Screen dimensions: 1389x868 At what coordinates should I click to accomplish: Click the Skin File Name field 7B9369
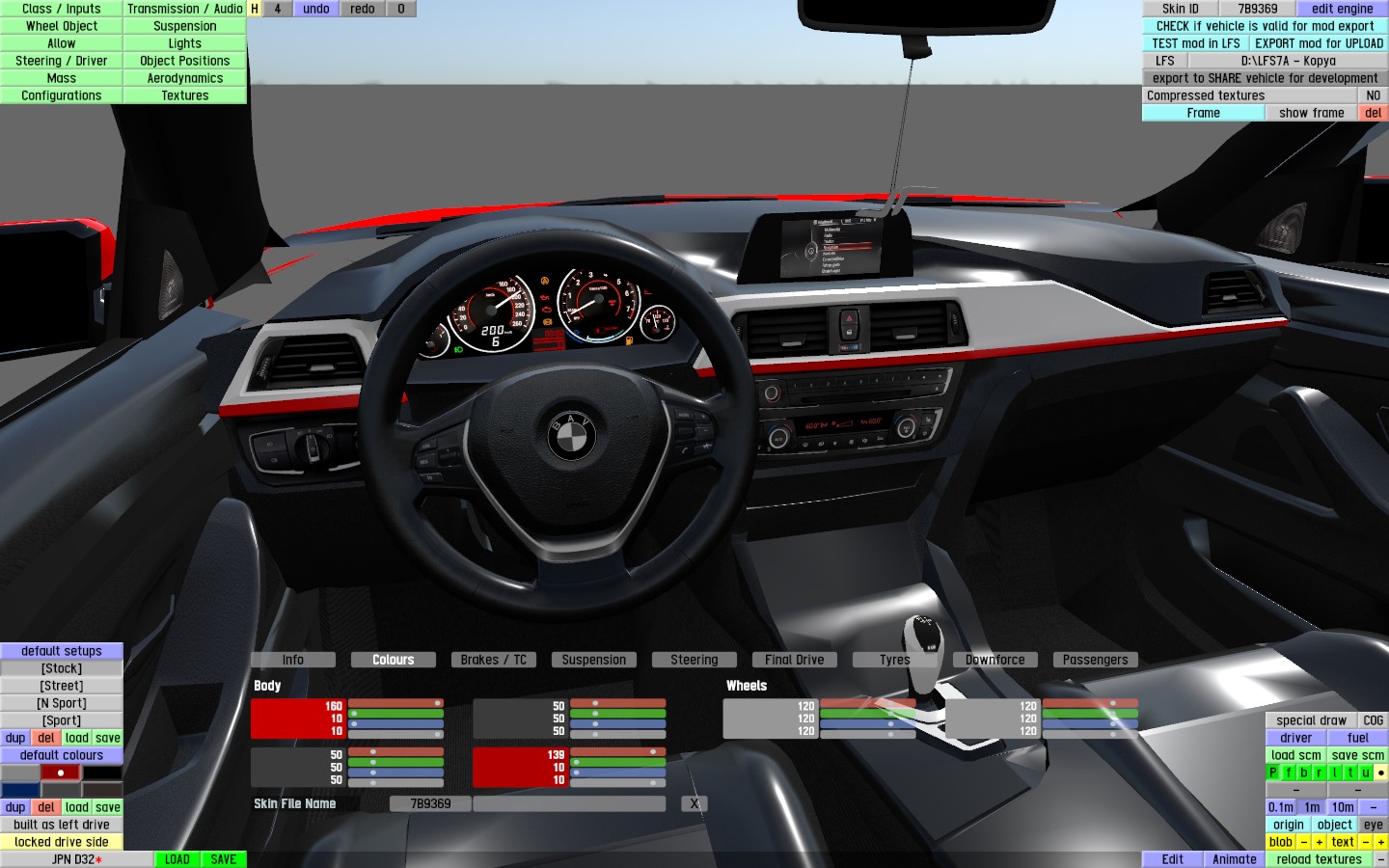(x=430, y=803)
